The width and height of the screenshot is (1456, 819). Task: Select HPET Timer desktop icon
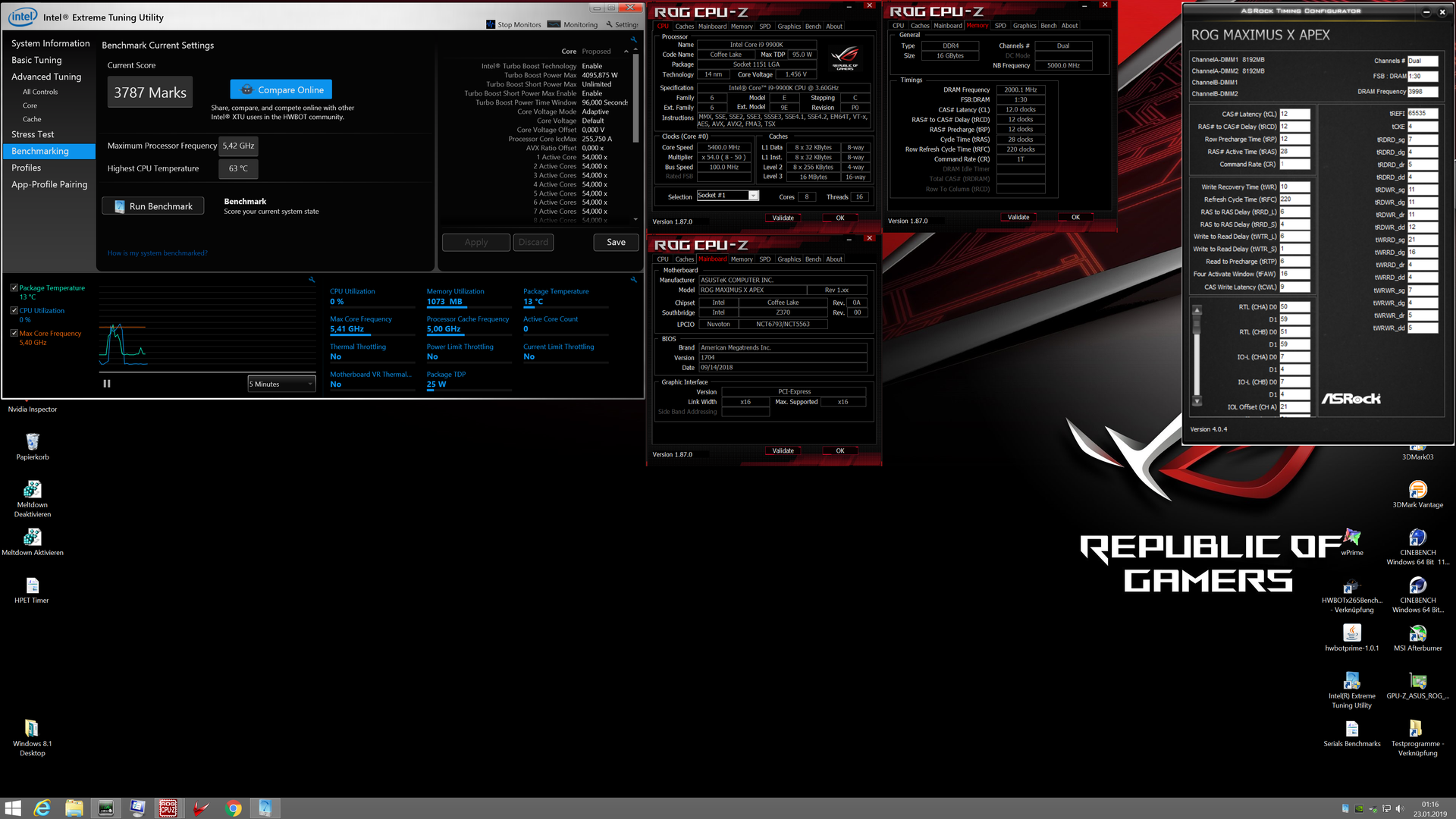click(32, 589)
